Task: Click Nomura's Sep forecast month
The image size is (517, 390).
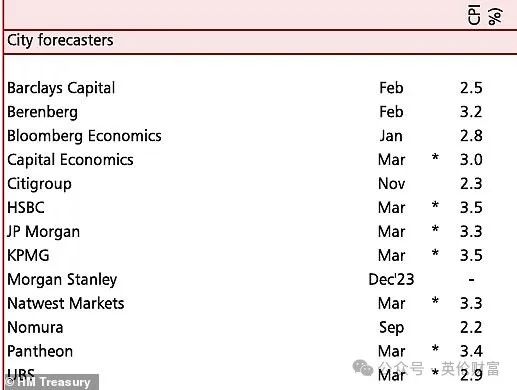Action: pos(391,328)
